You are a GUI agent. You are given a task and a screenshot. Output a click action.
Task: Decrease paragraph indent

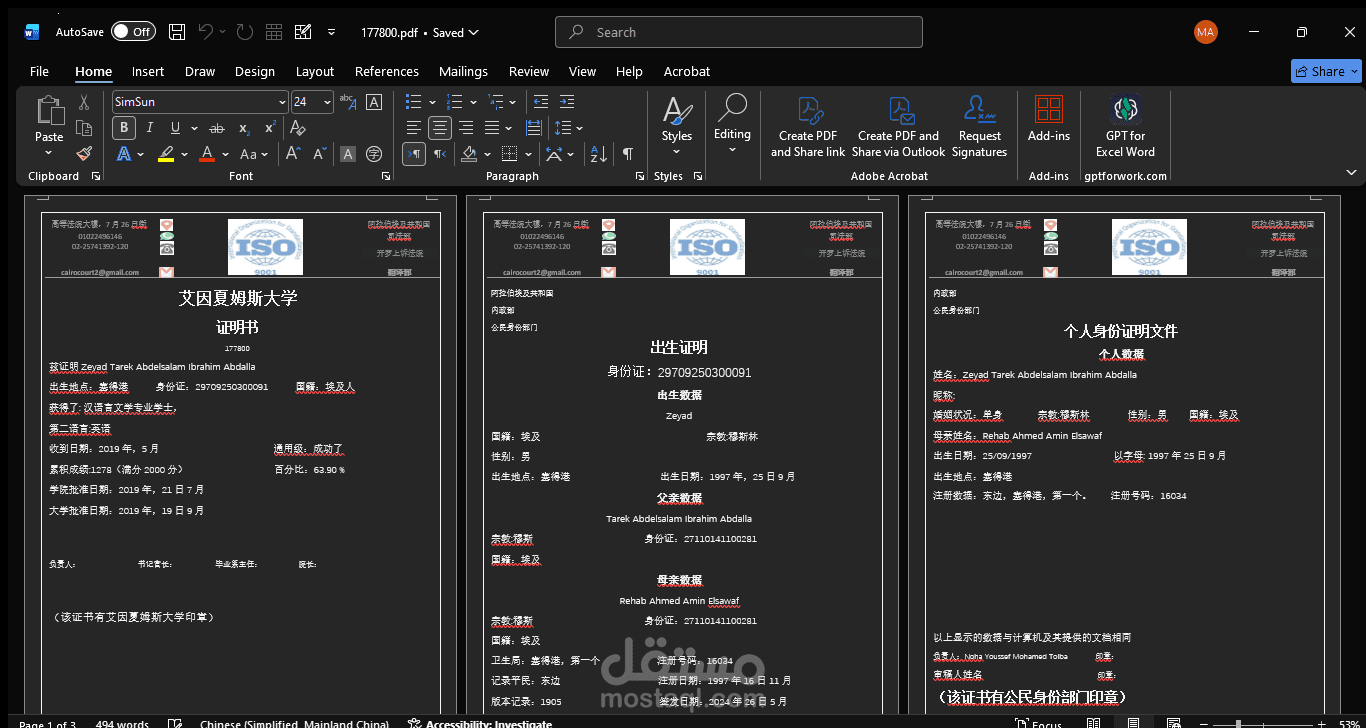tap(541, 102)
